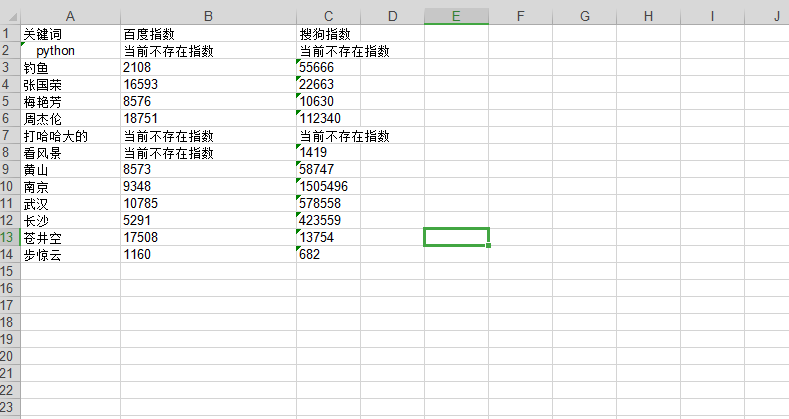Select the 苍井空 cell

pos(70,237)
